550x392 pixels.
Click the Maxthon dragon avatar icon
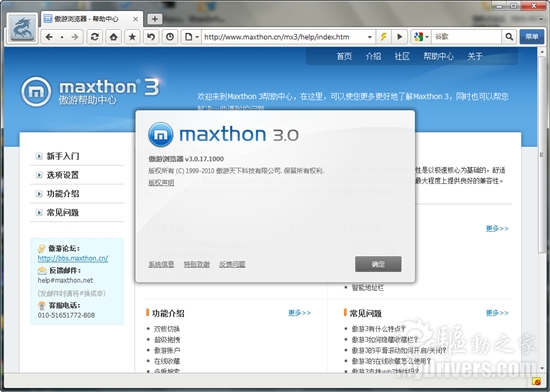coord(22,28)
